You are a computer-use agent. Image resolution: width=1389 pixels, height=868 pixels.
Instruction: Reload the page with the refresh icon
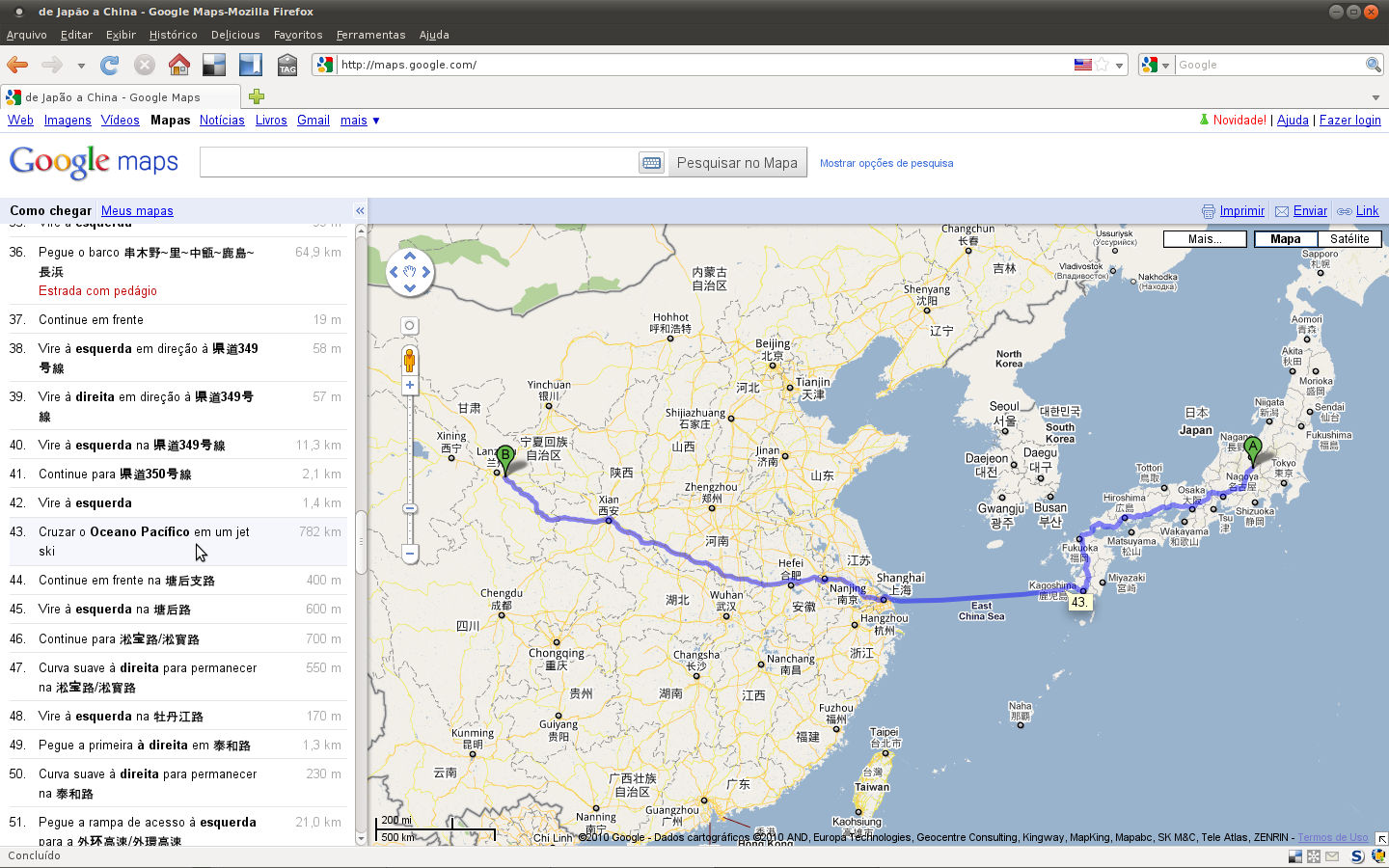[x=109, y=65]
